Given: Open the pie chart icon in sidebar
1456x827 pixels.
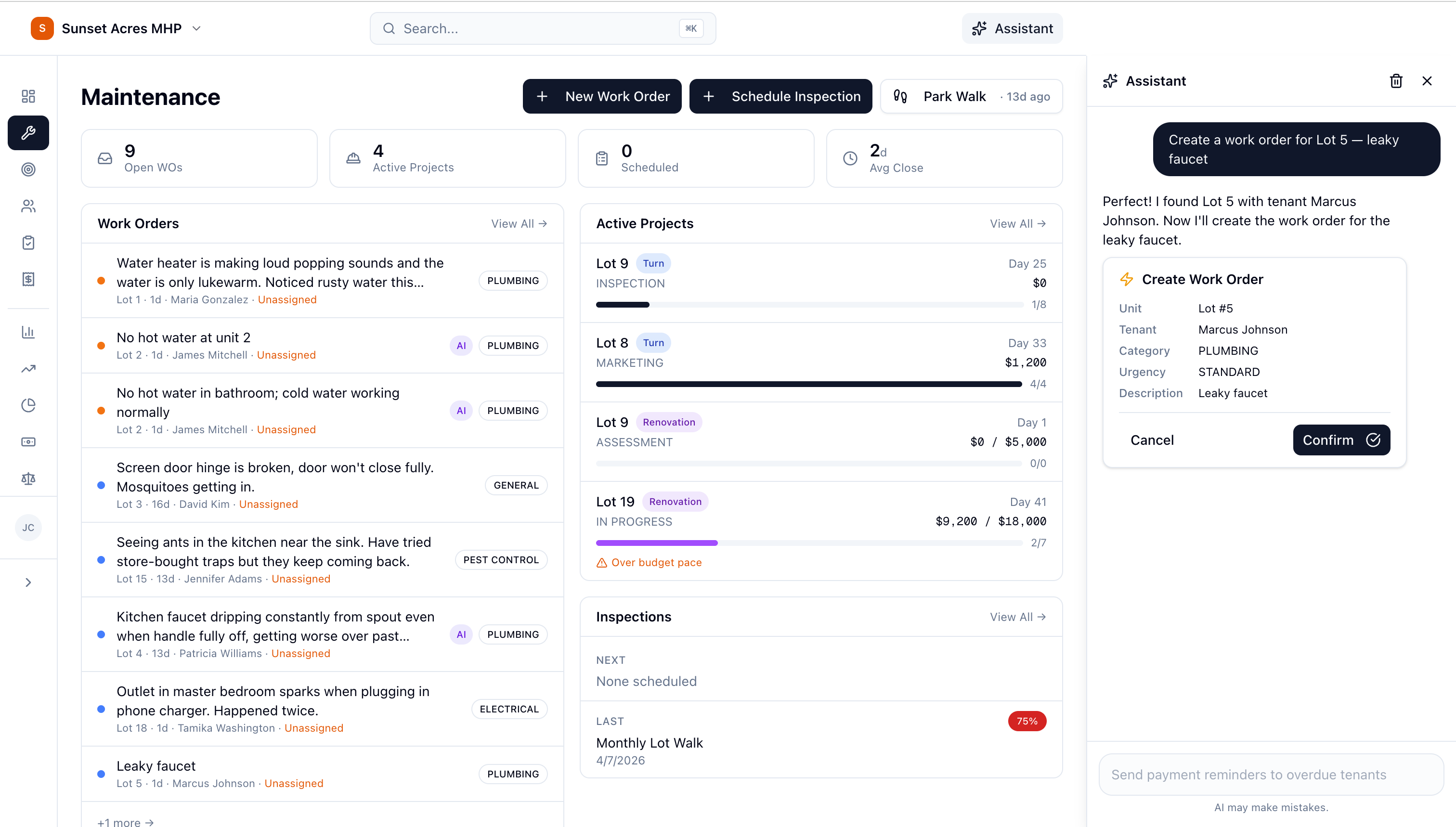Looking at the screenshot, I should [28, 405].
